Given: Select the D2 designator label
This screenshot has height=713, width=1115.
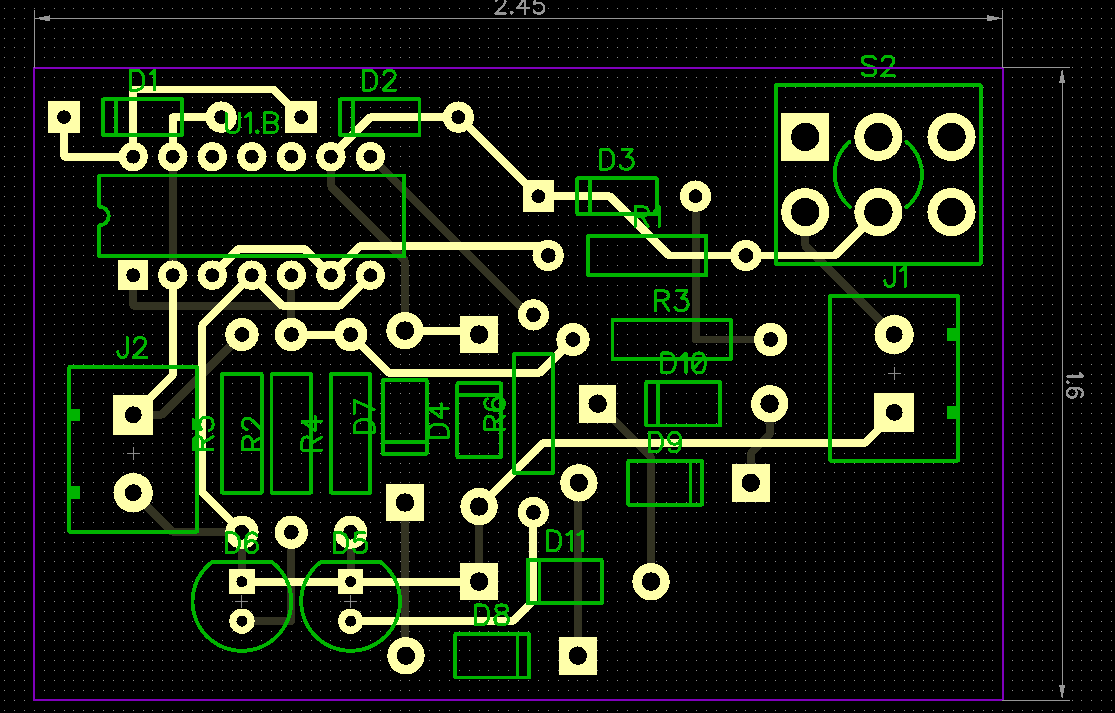Looking at the screenshot, I should [379, 82].
